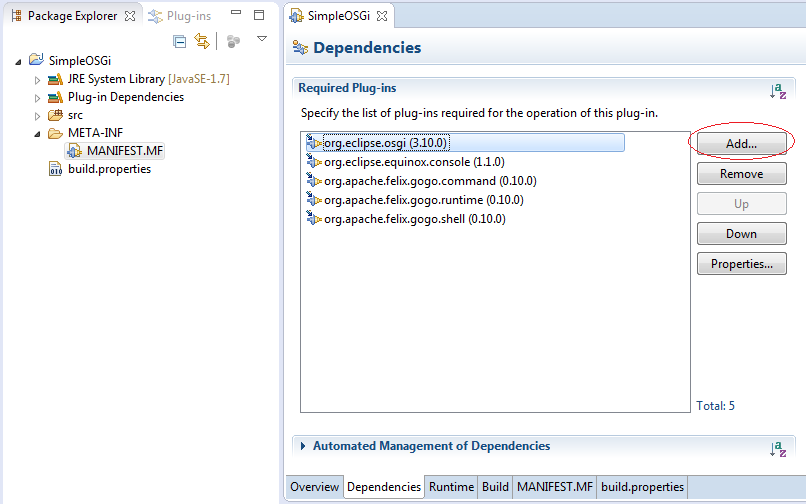Image resolution: width=806 pixels, height=504 pixels.
Task: Select MANIFEST.MF in the tree
Action: coord(125,151)
